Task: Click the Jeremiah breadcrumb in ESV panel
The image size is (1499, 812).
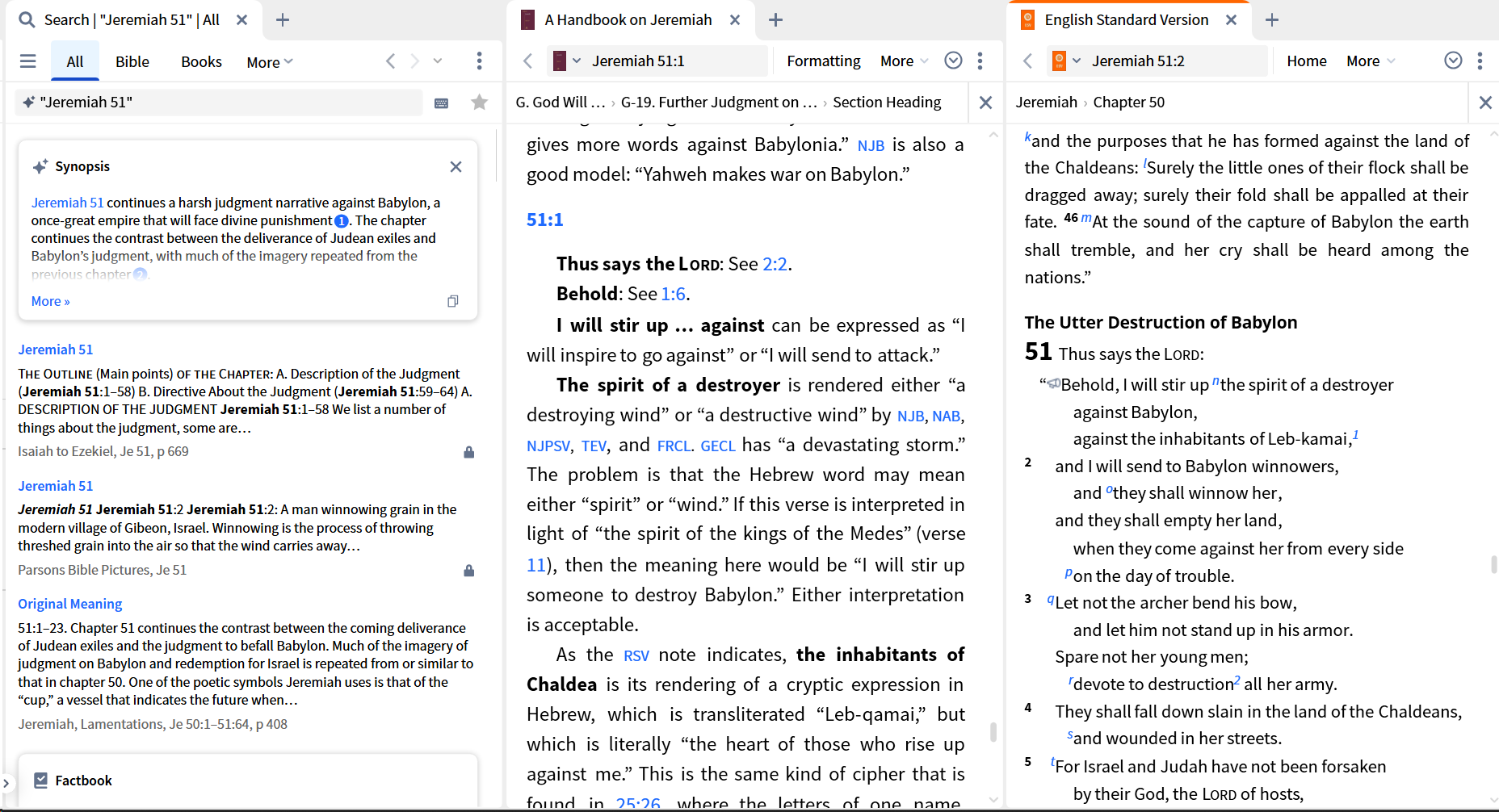Action: [x=1047, y=103]
